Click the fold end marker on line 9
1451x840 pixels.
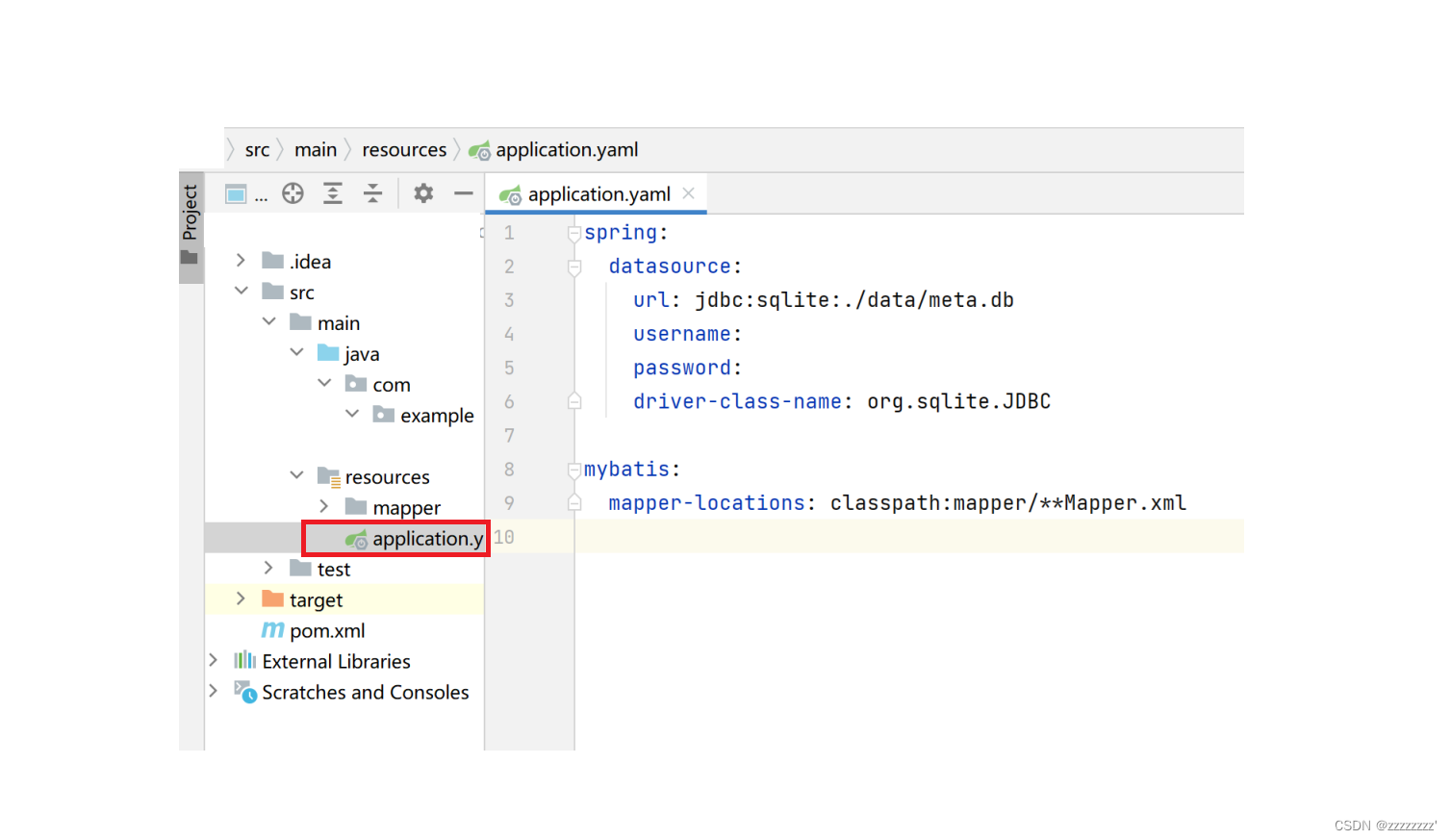pyautogui.click(x=574, y=502)
